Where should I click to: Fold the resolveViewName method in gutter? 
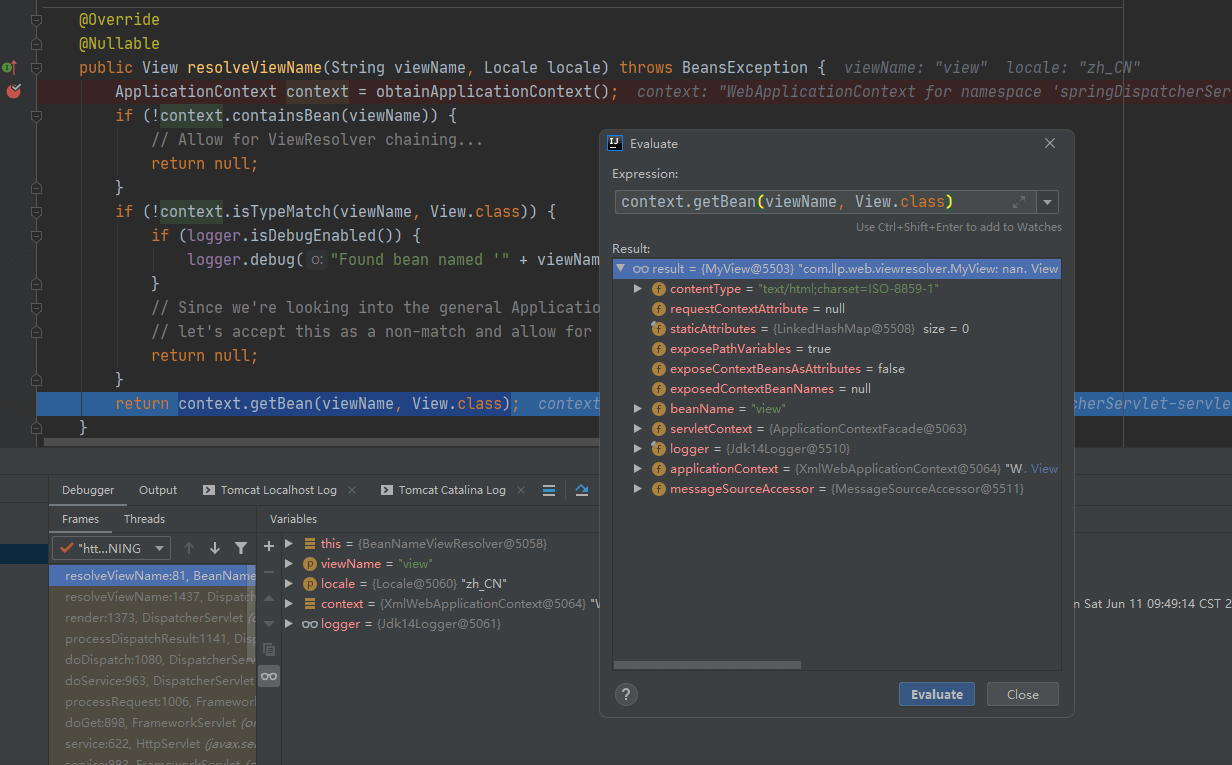click(37, 68)
